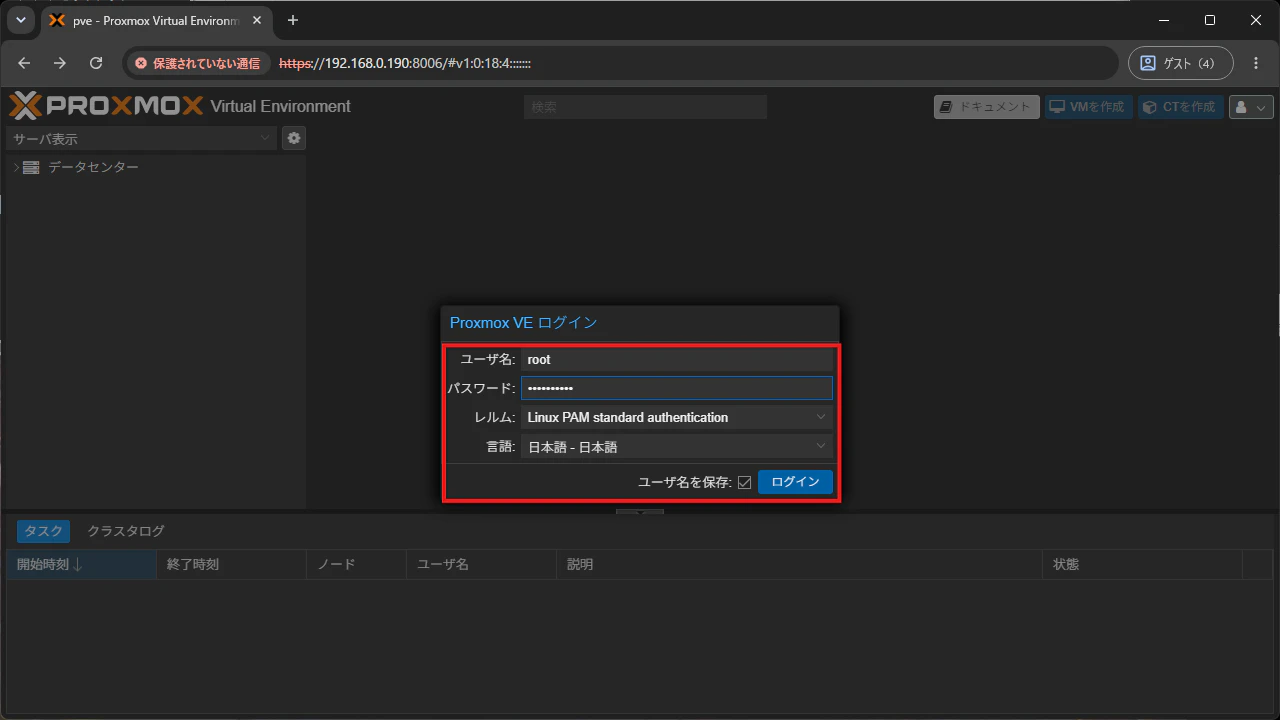Screen dimensions: 1280x720
Task: Click the insecure connection warning icon
Action: coord(141,63)
